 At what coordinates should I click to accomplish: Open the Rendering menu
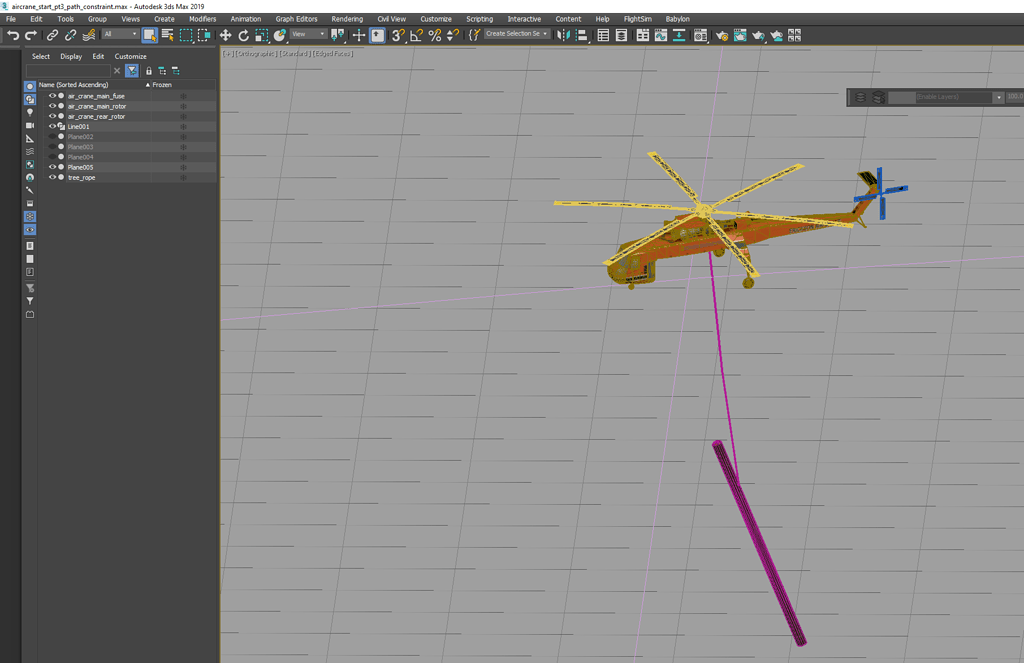tap(346, 18)
